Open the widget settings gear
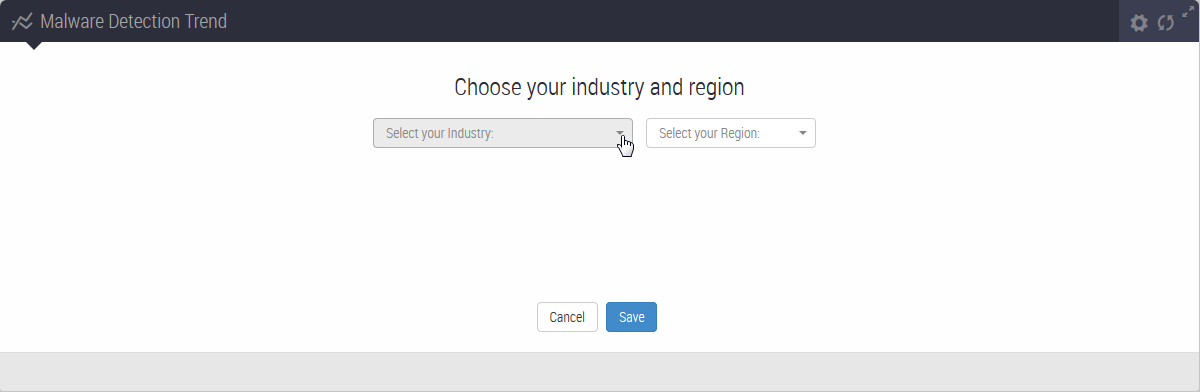This screenshot has width=1200, height=392. (1139, 23)
